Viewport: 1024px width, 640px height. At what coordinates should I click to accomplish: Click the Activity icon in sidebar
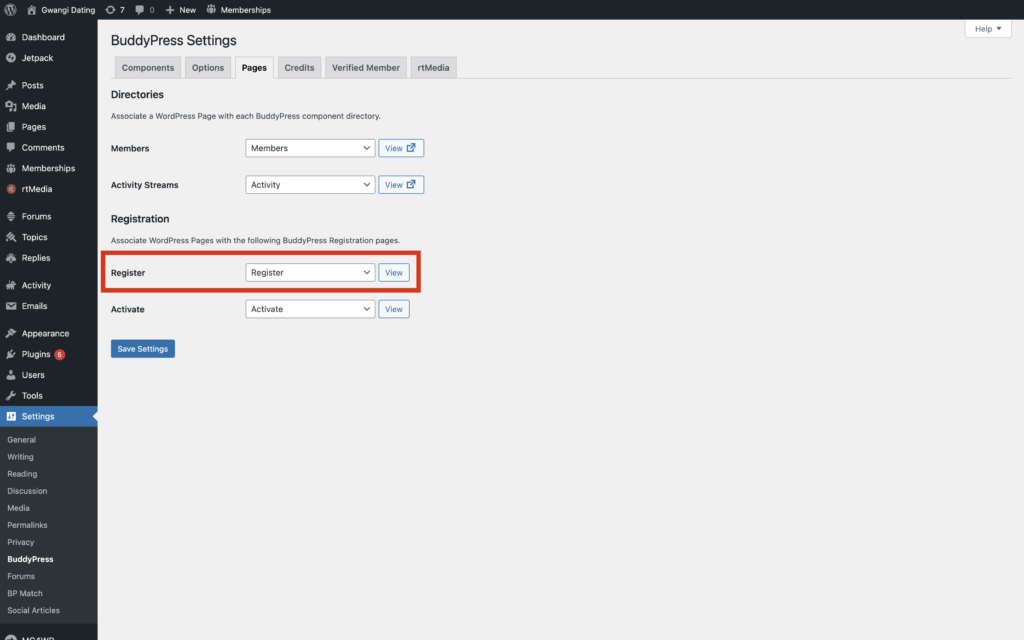click(11, 285)
